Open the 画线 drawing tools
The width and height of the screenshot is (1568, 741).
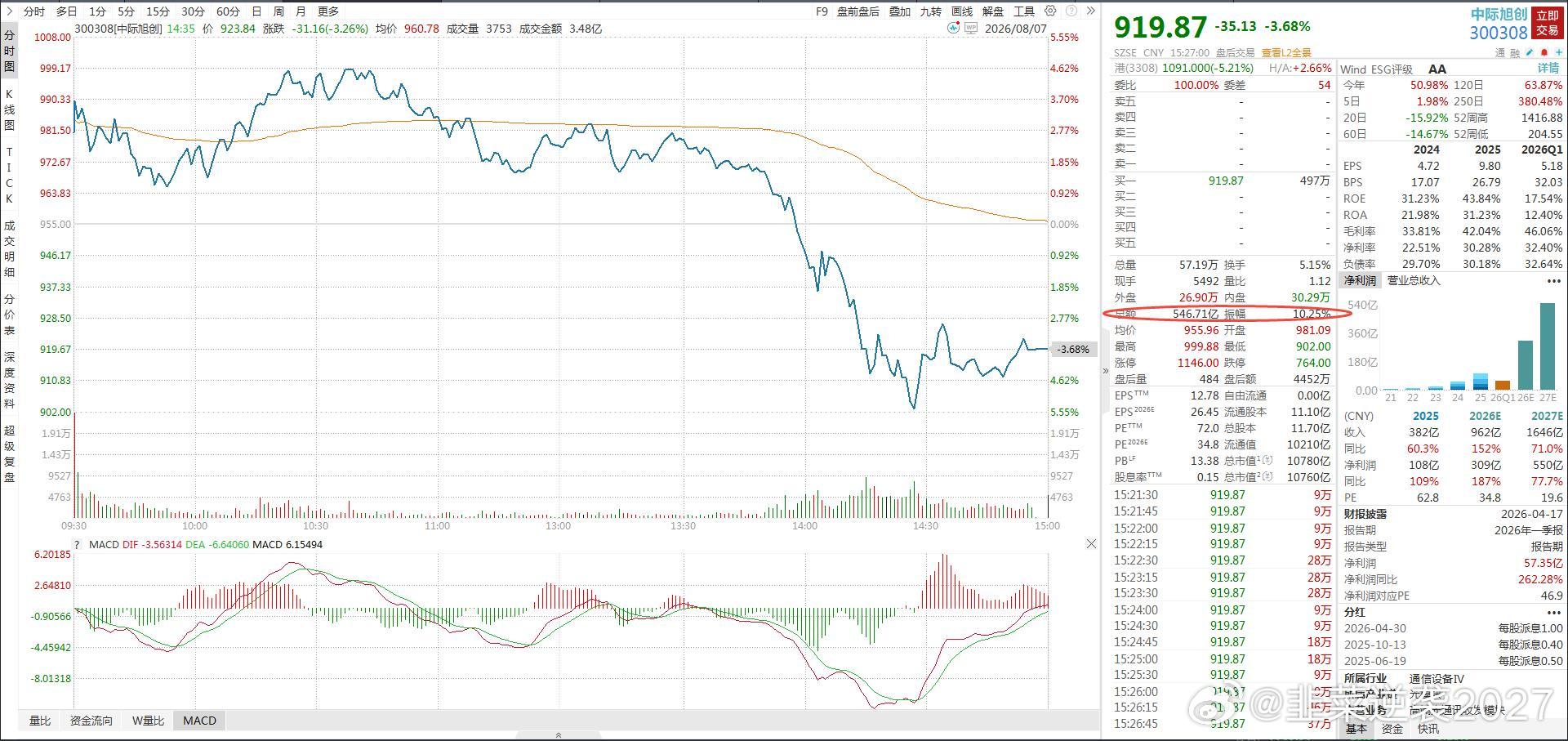[x=962, y=11]
